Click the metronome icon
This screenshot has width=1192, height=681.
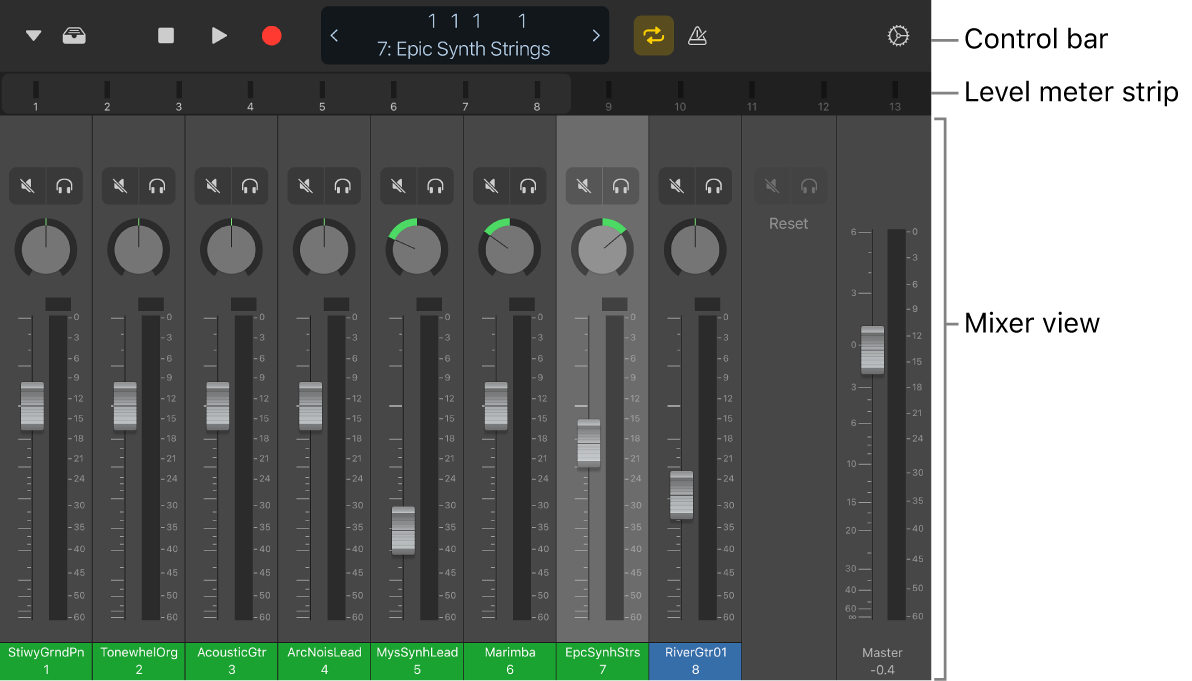[x=697, y=35]
